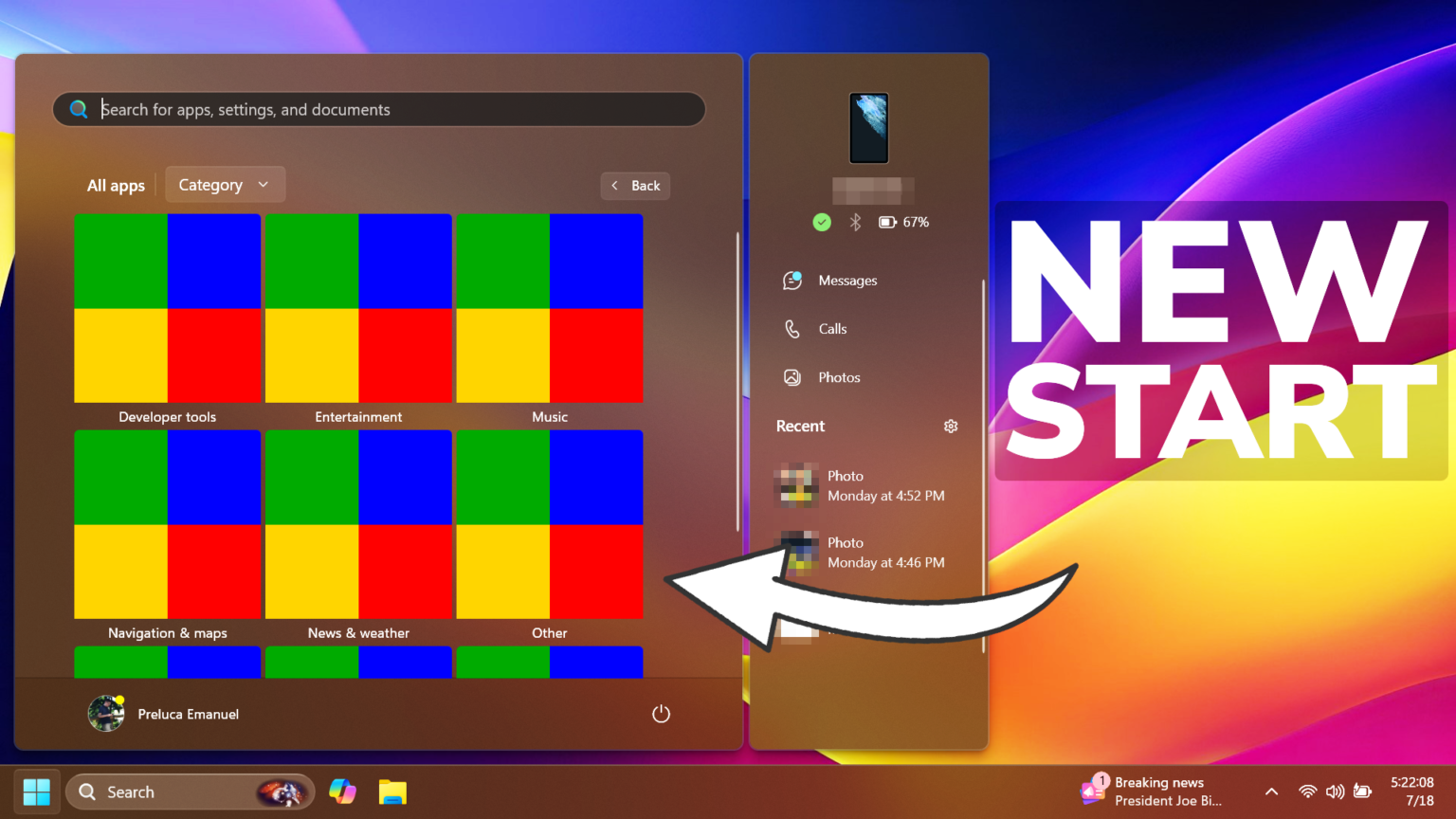The image size is (1456, 819).
Task: Launch Copilot from the taskbar
Action: coord(342,791)
